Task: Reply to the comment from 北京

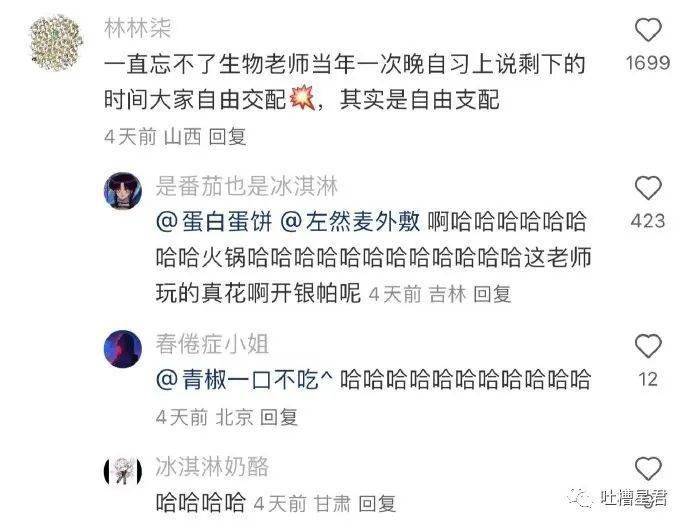Action: click(x=279, y=417)
